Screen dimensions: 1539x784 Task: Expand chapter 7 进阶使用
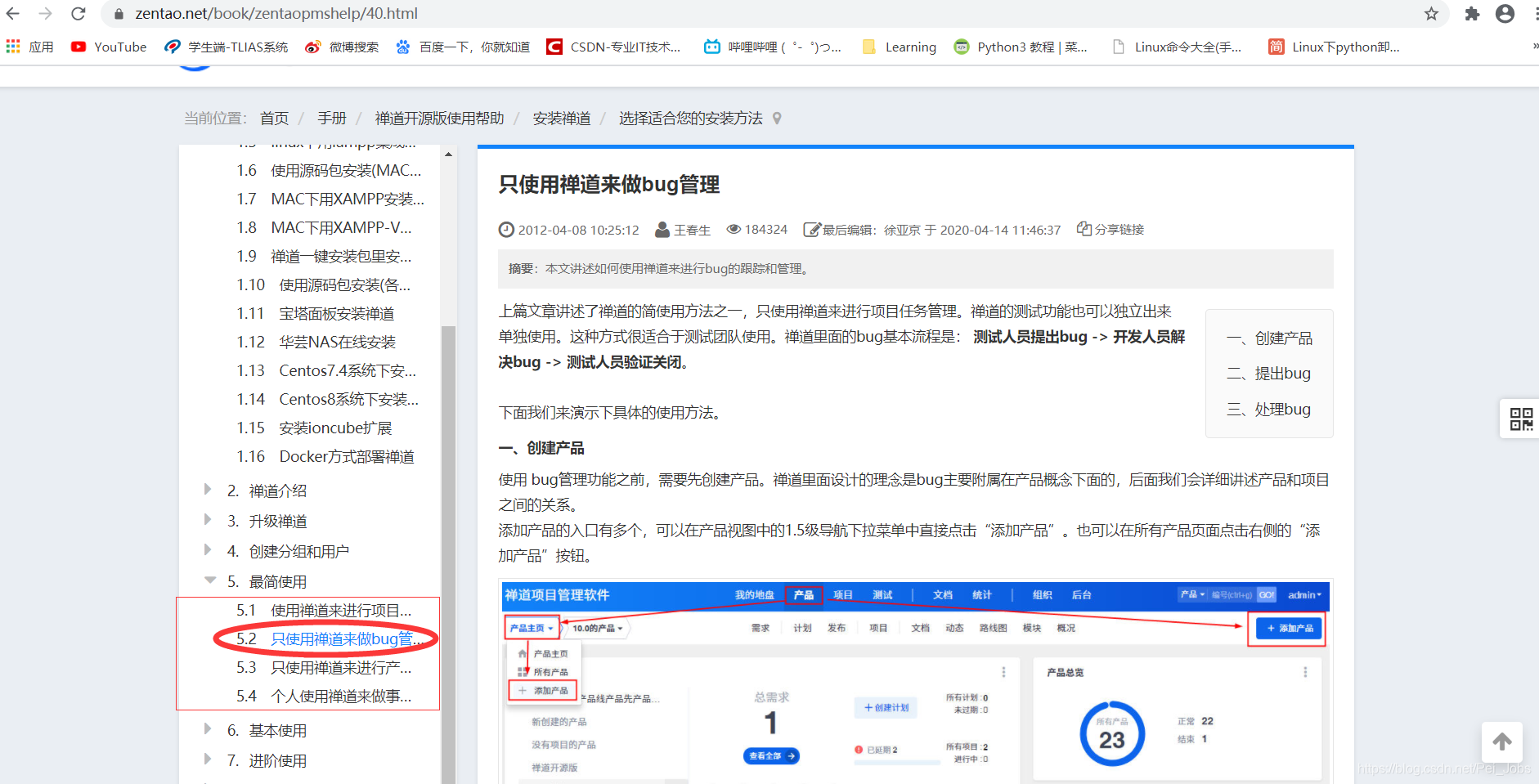coord(208,759)
